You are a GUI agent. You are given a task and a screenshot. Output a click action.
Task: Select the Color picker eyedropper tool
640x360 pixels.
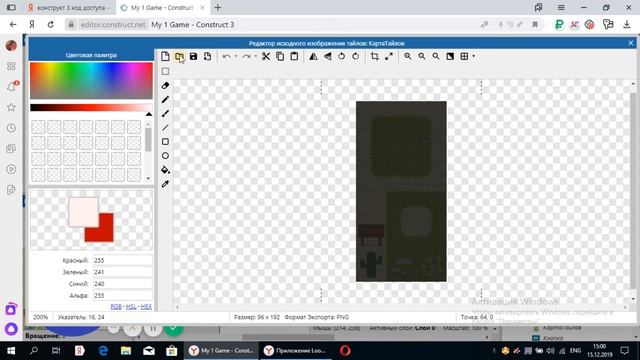[165, 184]
